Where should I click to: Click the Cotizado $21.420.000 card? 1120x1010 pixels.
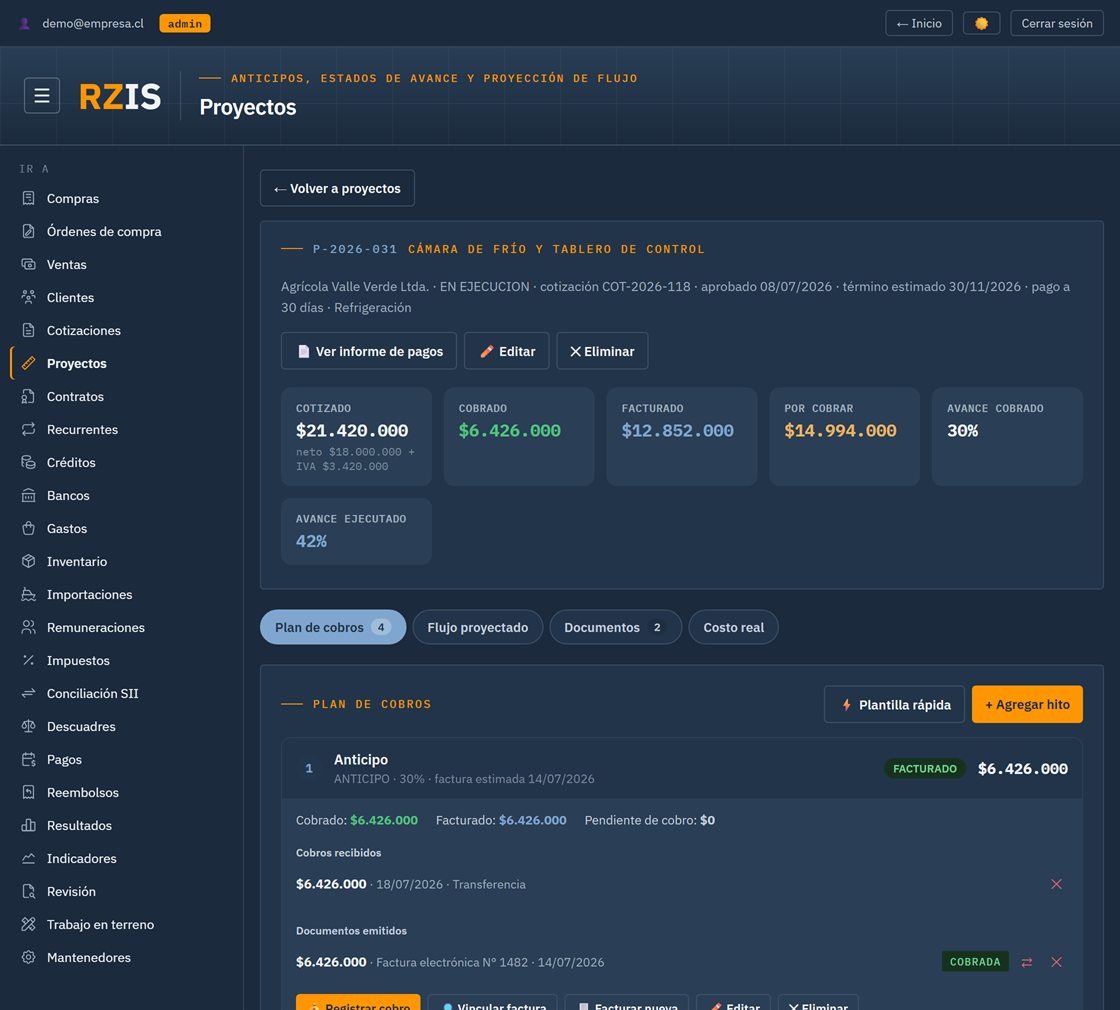(356, 436)
